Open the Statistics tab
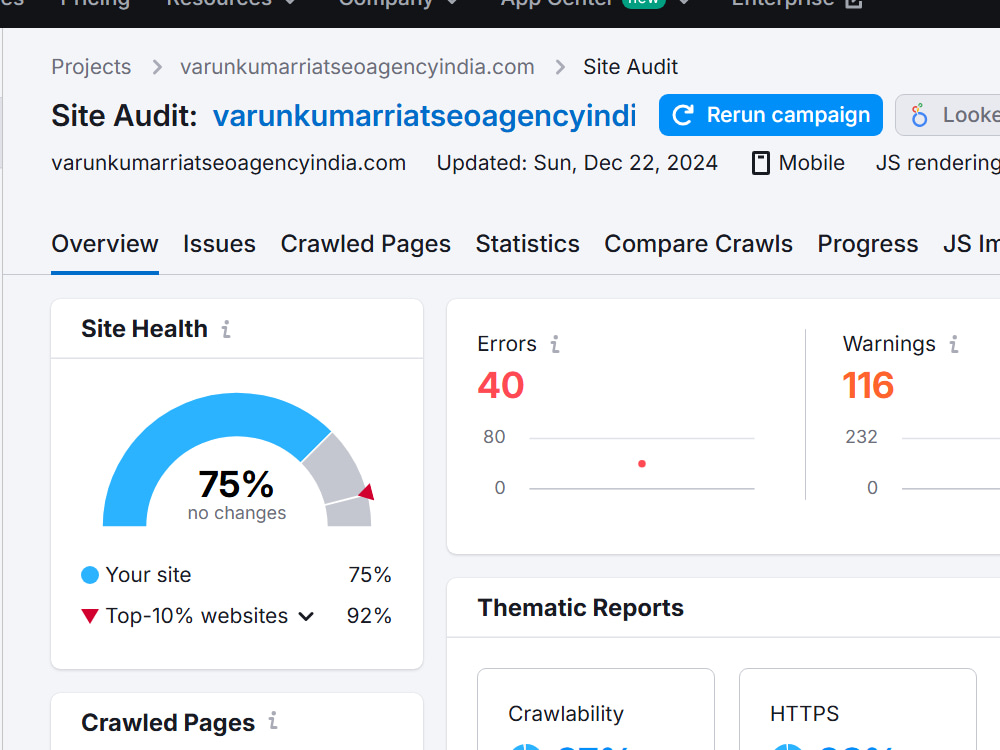The image size is (1000, 750). [527, 244]
